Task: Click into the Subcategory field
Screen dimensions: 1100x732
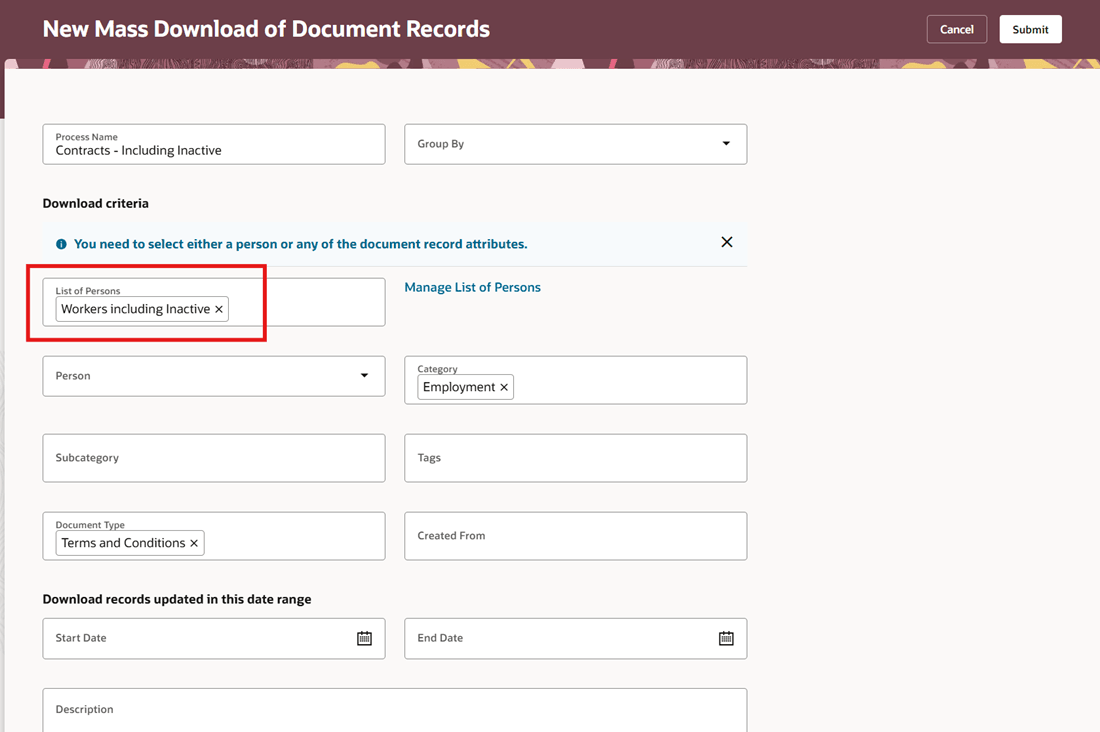Action: (214, 458)
